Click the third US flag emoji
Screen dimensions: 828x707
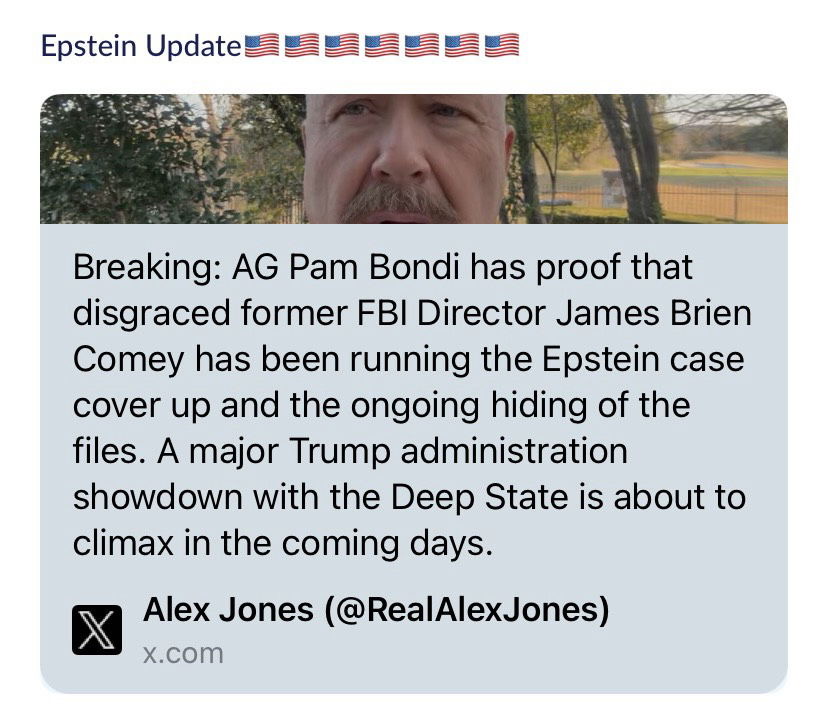tap(342, 46)
